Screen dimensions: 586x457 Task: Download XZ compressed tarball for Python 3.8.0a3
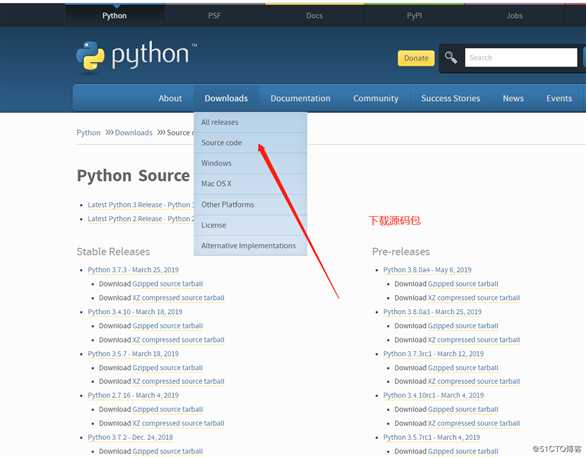(x=474, y=340)
